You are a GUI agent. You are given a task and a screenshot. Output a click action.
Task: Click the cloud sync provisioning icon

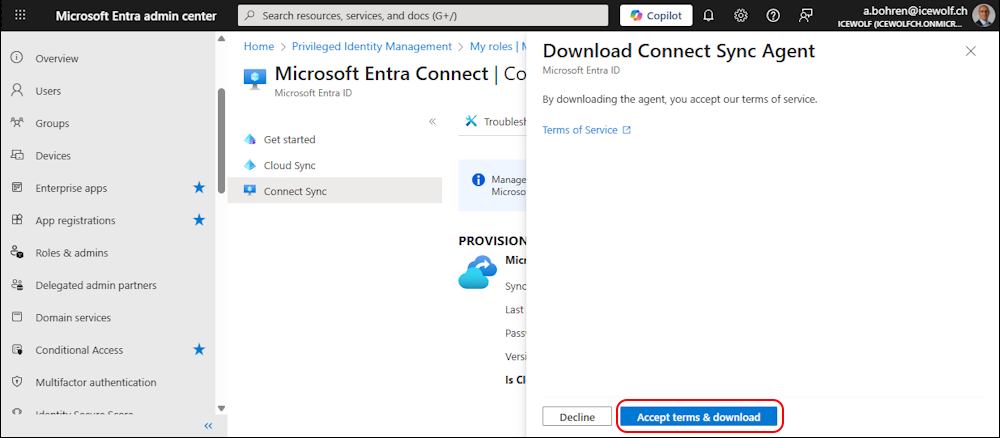pos(477,272)
